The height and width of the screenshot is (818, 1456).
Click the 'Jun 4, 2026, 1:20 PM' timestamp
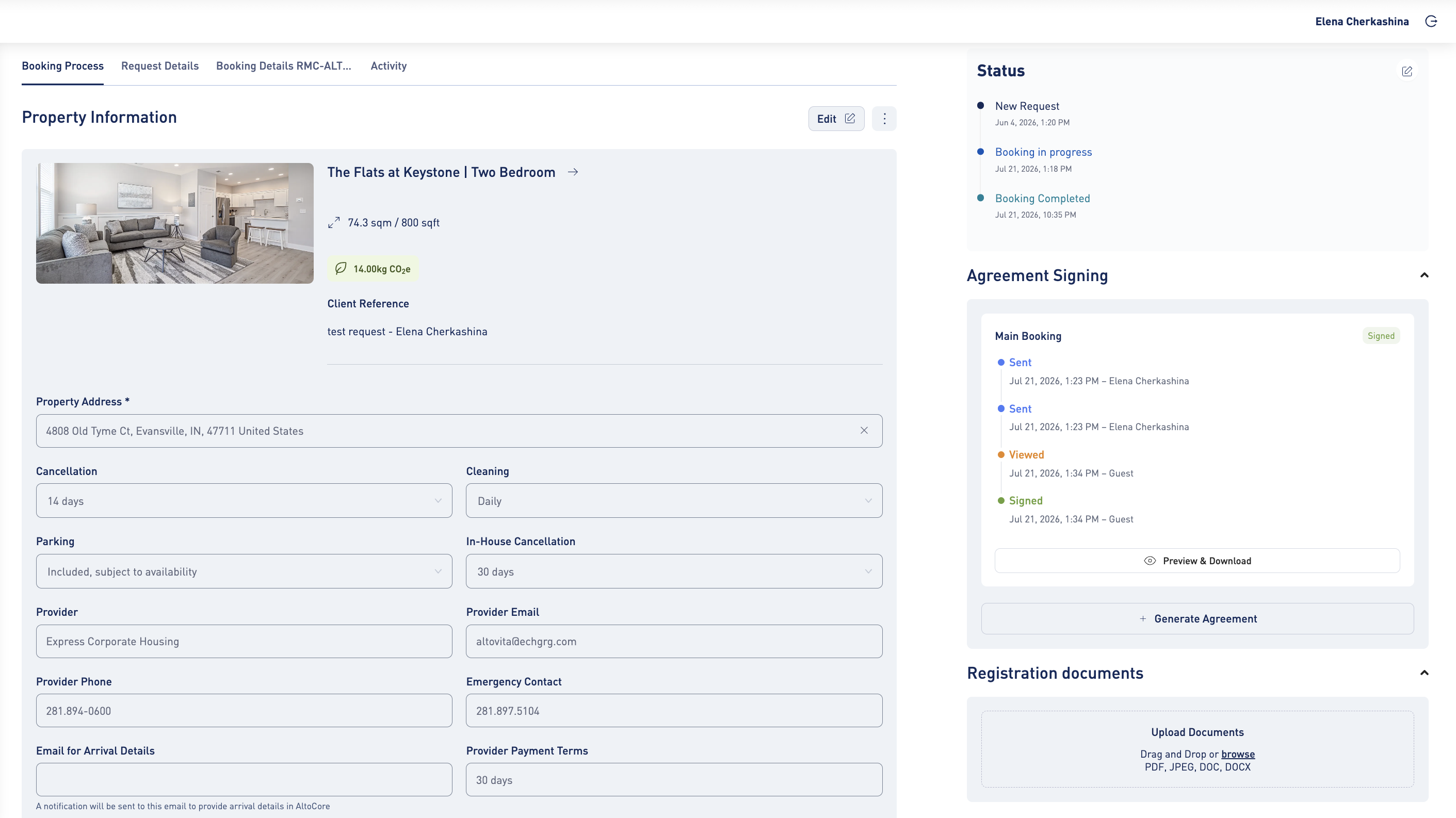pos(1032,123)
